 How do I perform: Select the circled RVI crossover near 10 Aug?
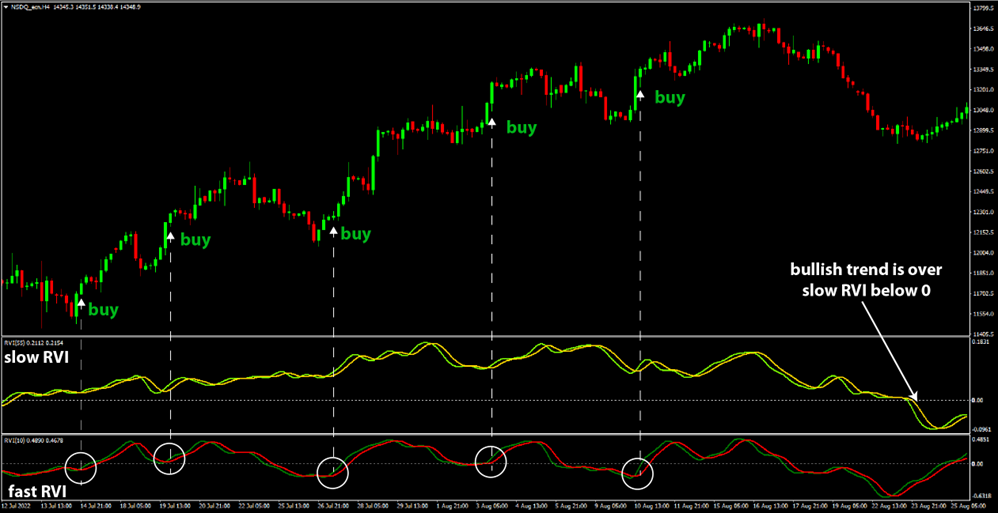[x=638, y=472]
